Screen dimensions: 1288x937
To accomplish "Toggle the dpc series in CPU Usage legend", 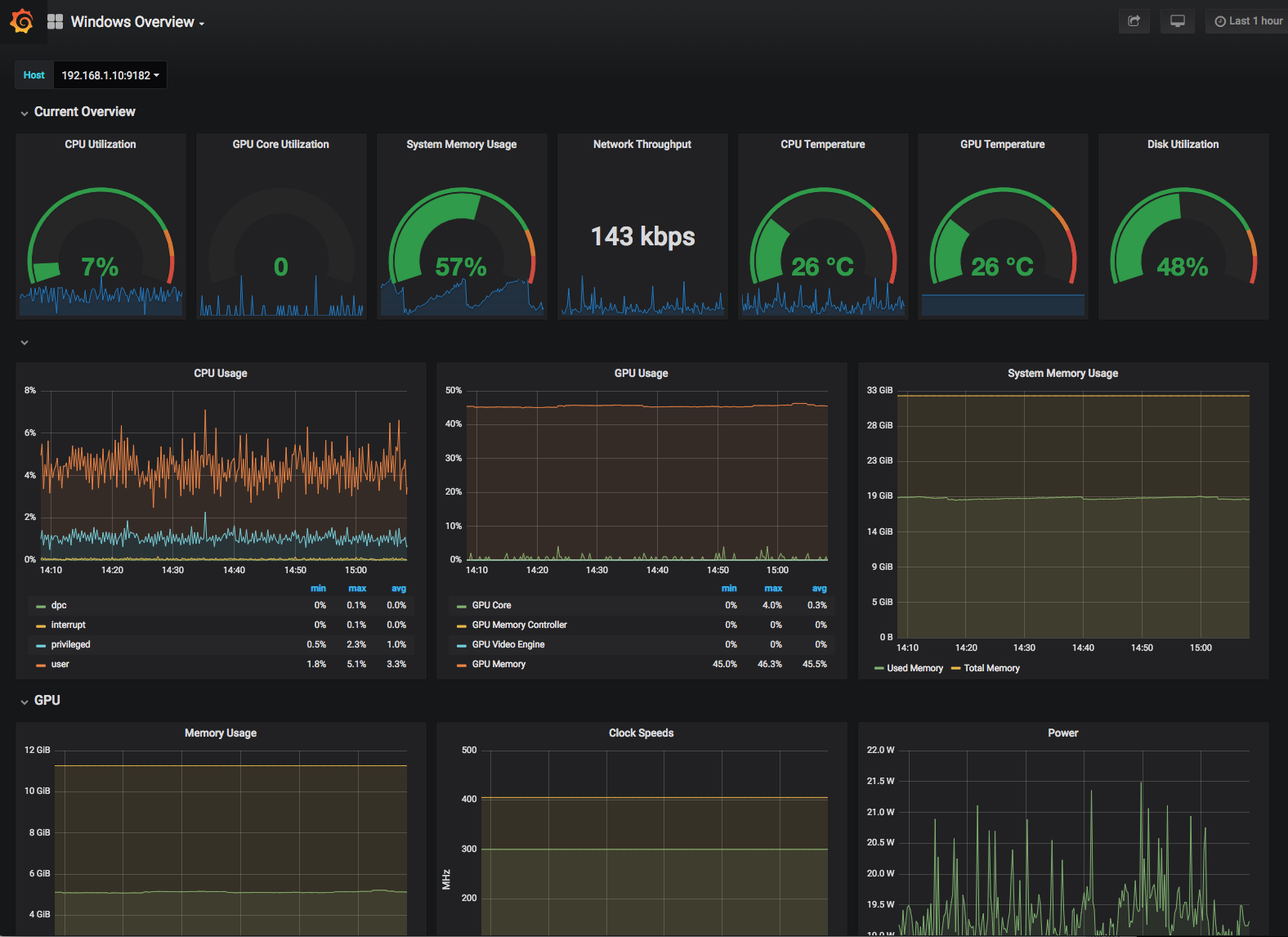I will (59, 606).
